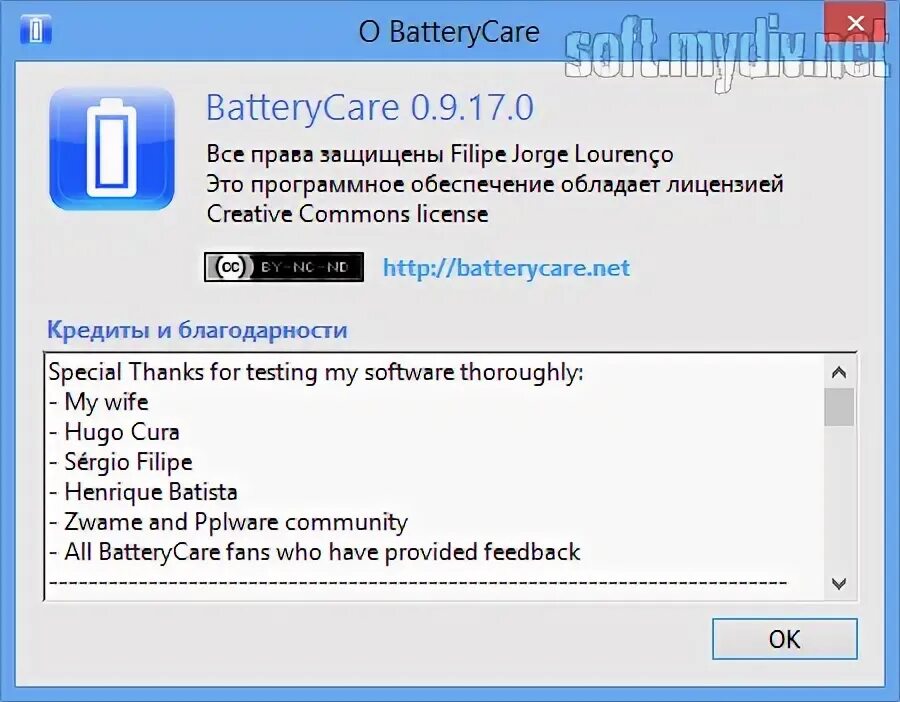900x702 pixels.
Task: Close the About BatteryCare window
Action: coord(855,24)
